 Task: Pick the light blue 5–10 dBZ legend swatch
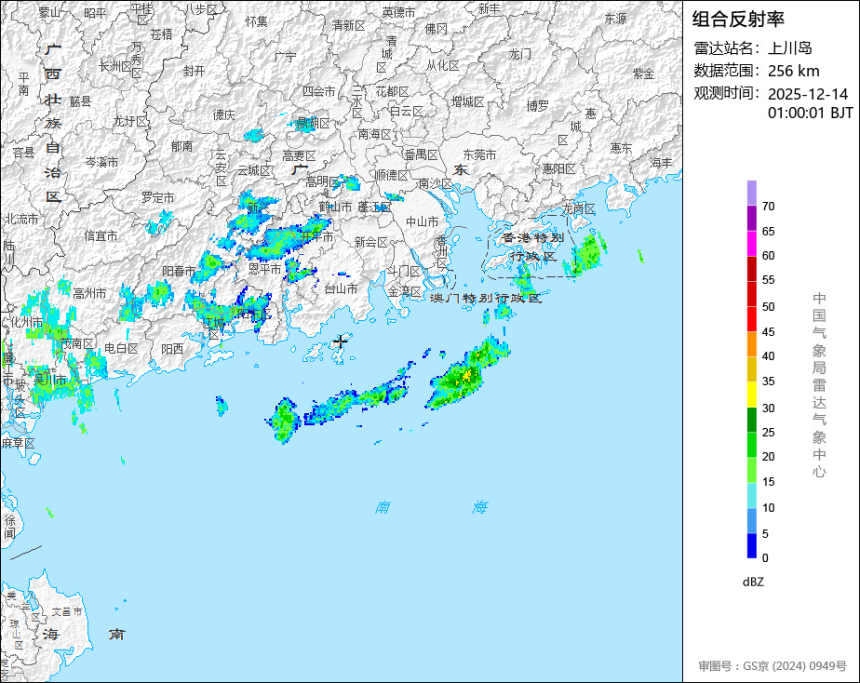tap(751, 521)
